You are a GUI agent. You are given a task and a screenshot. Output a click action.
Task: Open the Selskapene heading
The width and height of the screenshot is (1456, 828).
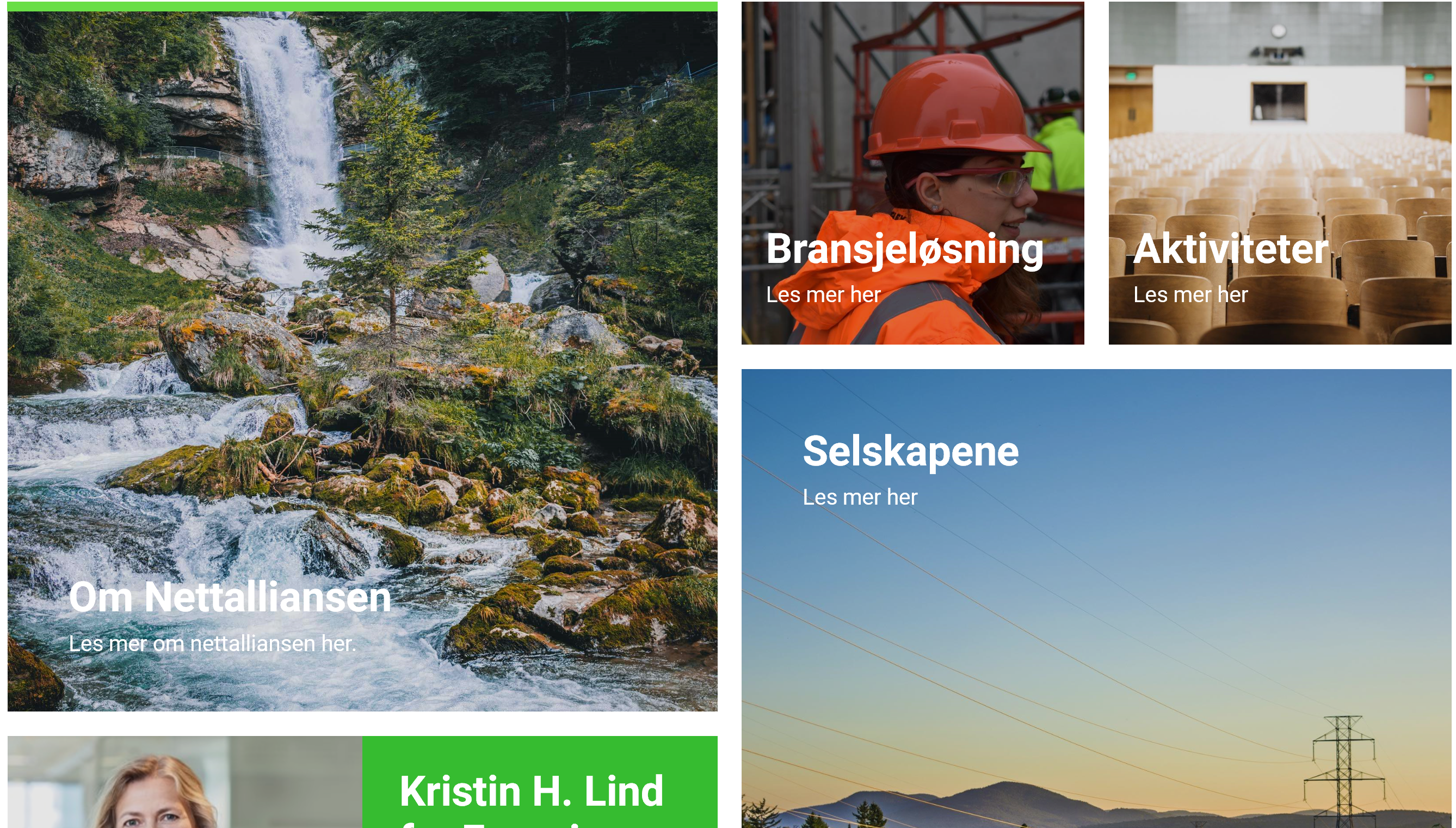910,451
